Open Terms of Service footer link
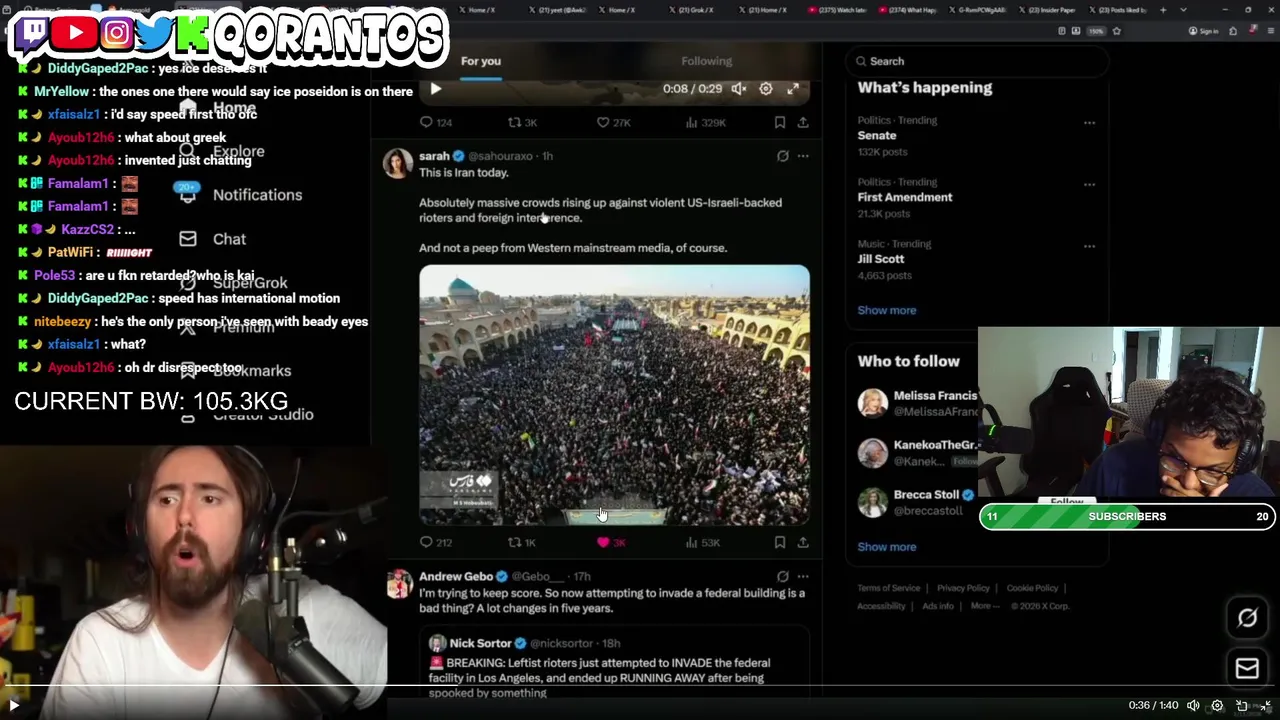This screenshot has height=720, width=1280. (888, 588)
